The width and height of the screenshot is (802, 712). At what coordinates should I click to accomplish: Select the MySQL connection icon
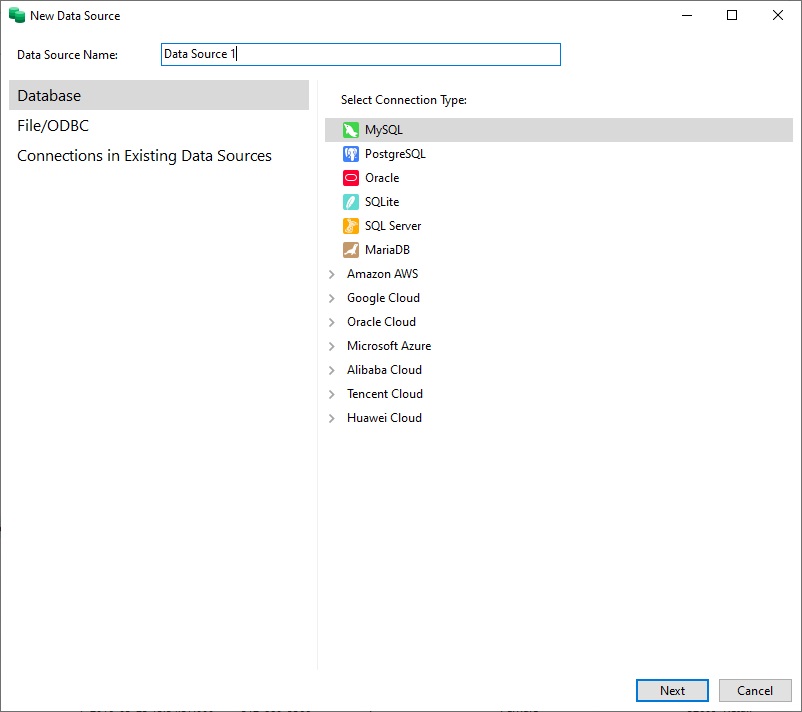(350, 130)
